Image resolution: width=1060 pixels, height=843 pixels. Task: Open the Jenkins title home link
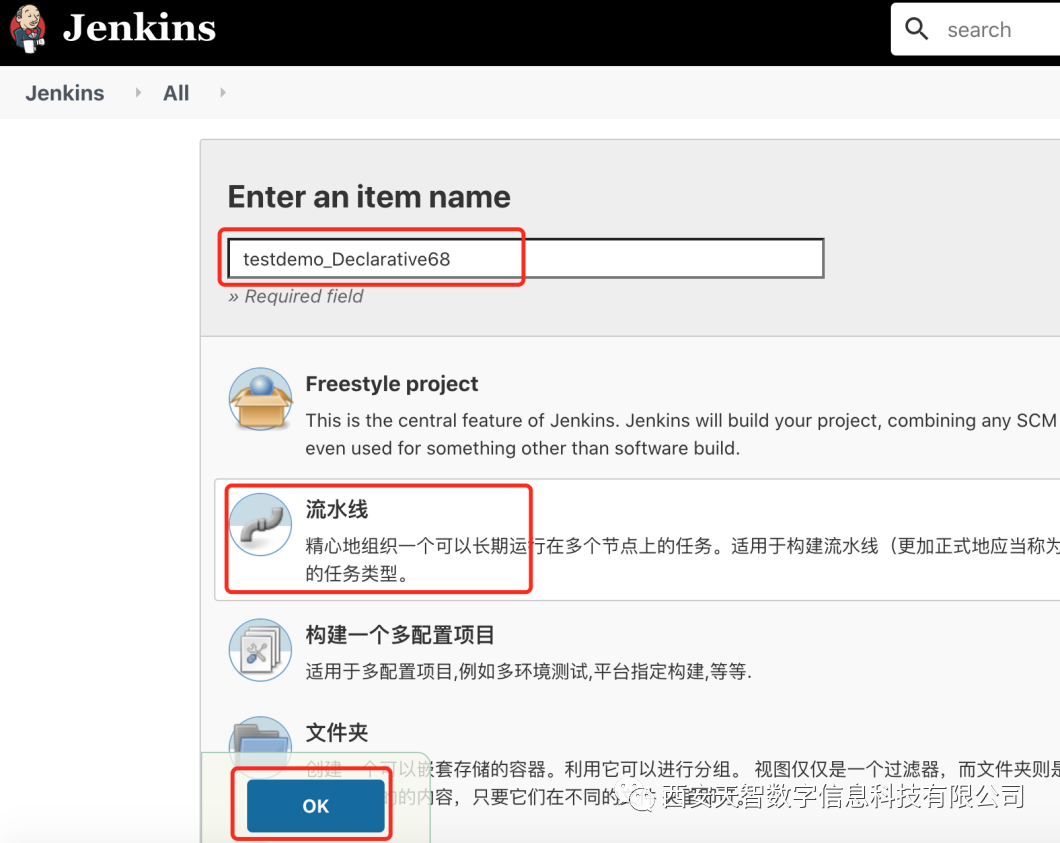click(x=139, y=28)
